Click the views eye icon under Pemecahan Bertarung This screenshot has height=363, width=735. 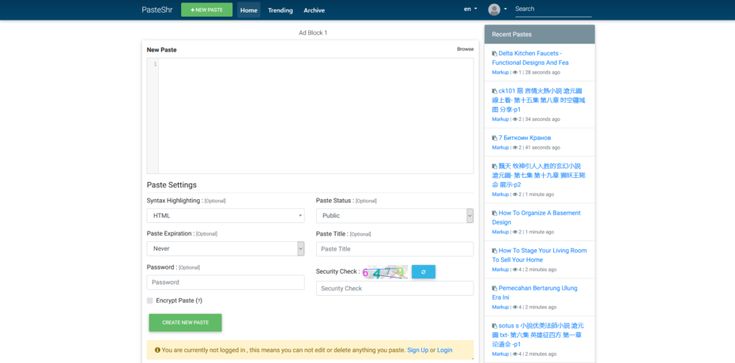point(515,307)
